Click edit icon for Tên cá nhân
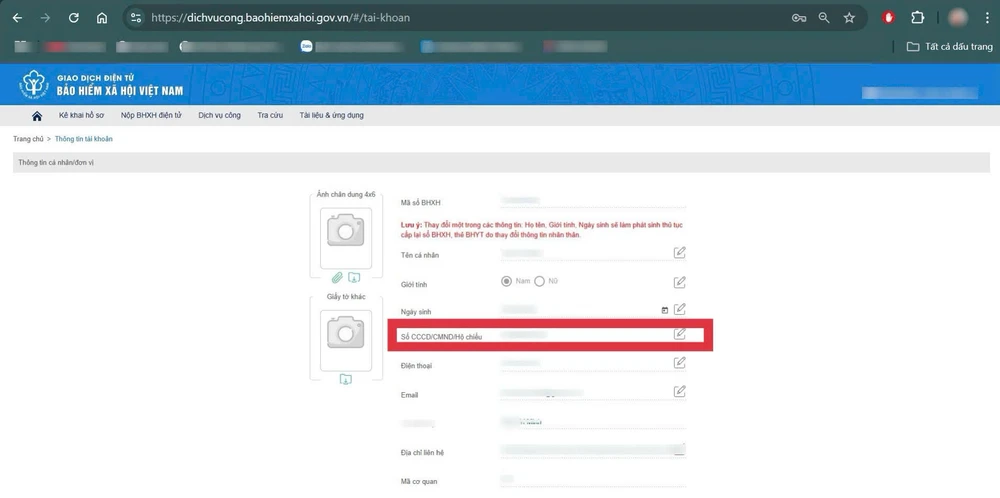The image size is (1000, 498). tap(680, 253)
